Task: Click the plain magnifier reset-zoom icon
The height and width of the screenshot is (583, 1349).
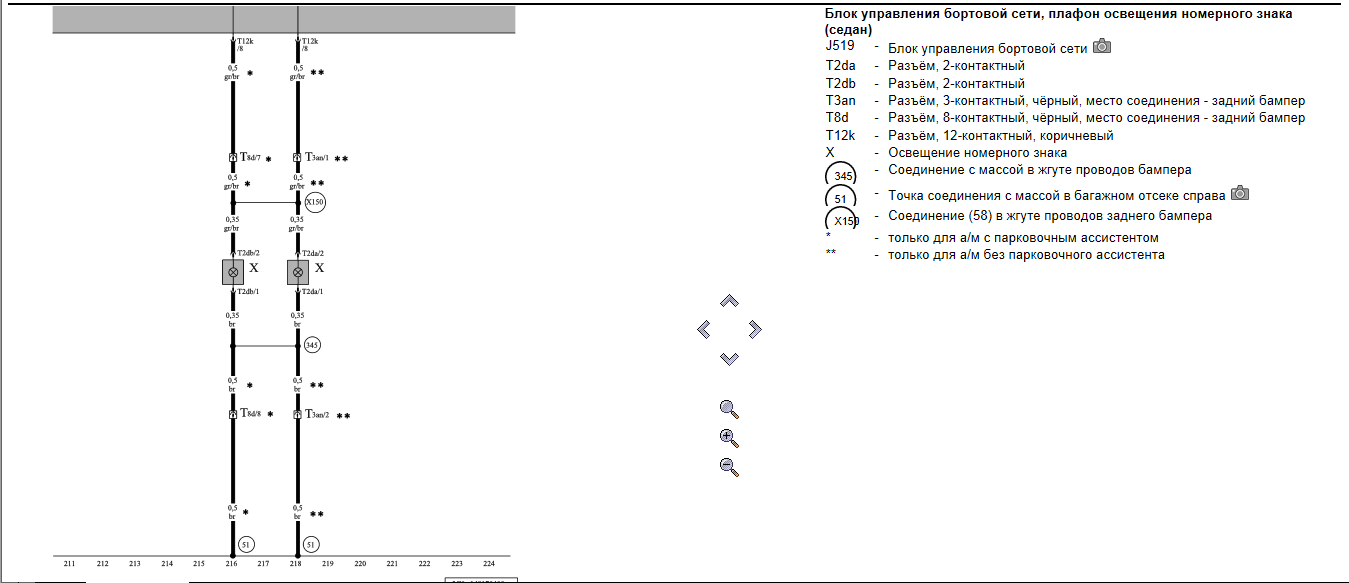Action: tap(729, 409)
